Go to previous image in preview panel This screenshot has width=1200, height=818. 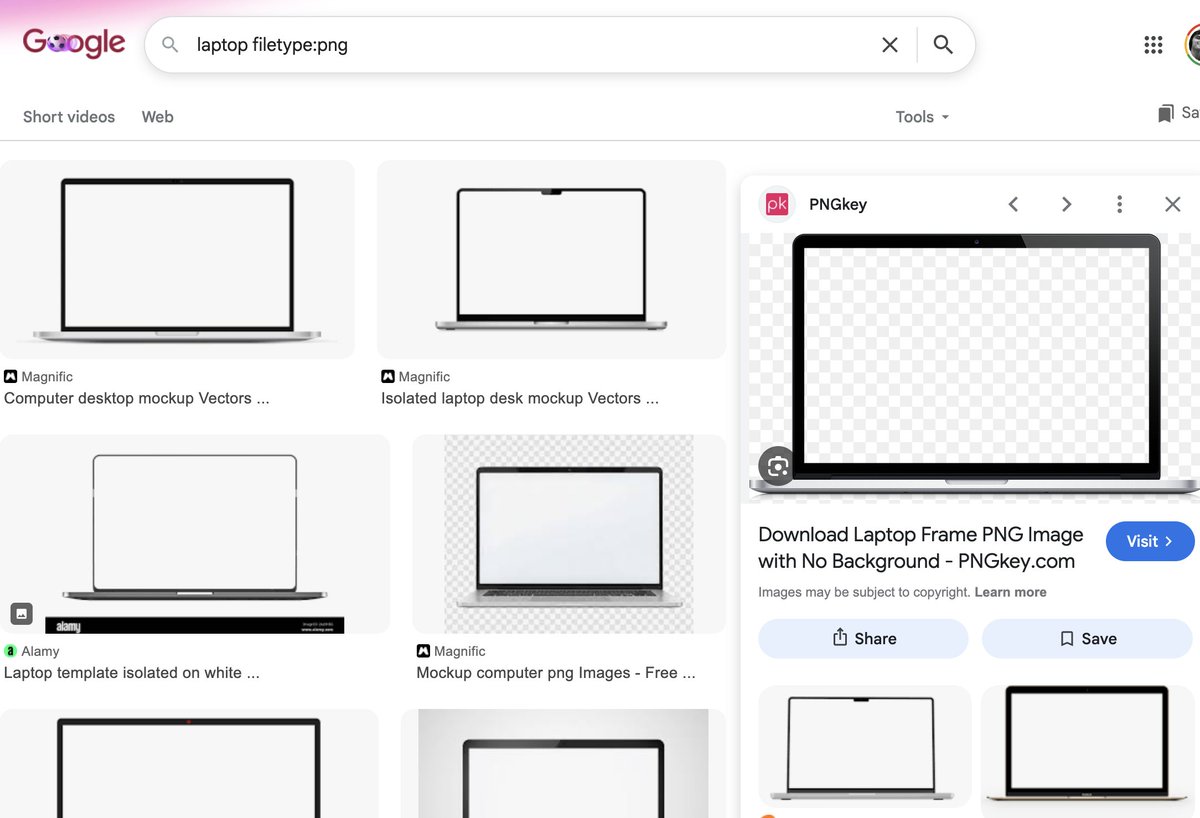(1013, 204)
